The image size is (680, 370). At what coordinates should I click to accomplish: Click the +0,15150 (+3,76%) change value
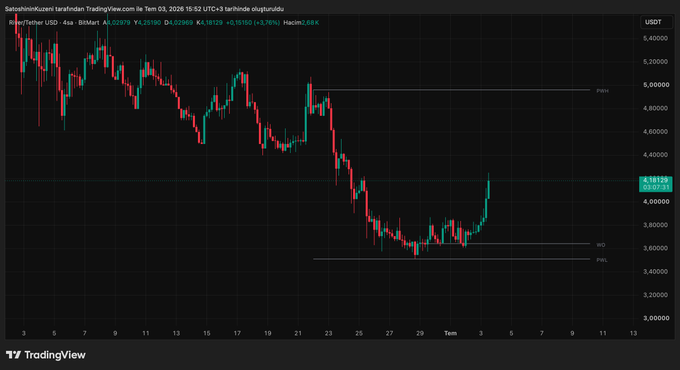point(253,23)
